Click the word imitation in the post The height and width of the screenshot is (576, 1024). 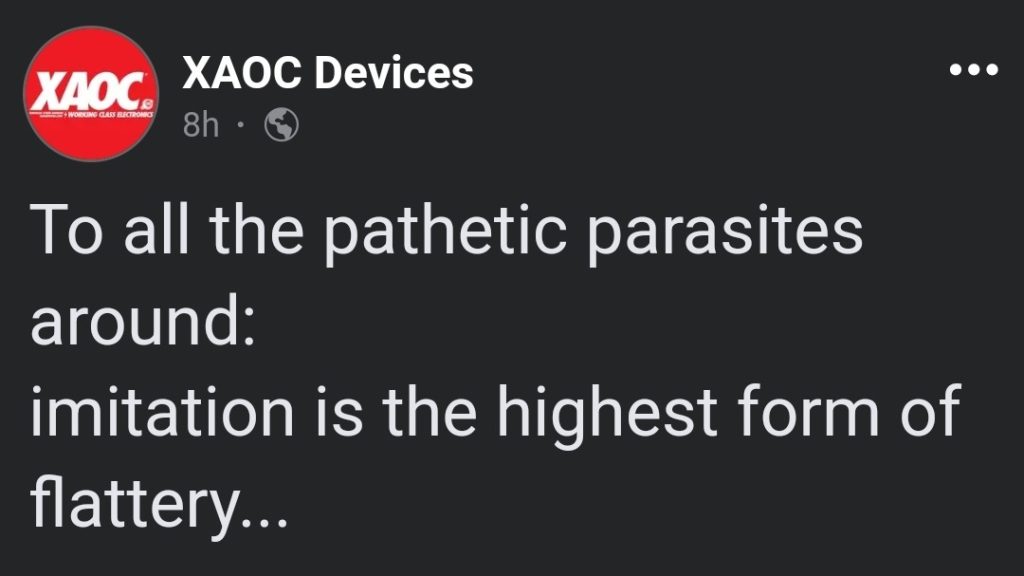coord(163,411)
